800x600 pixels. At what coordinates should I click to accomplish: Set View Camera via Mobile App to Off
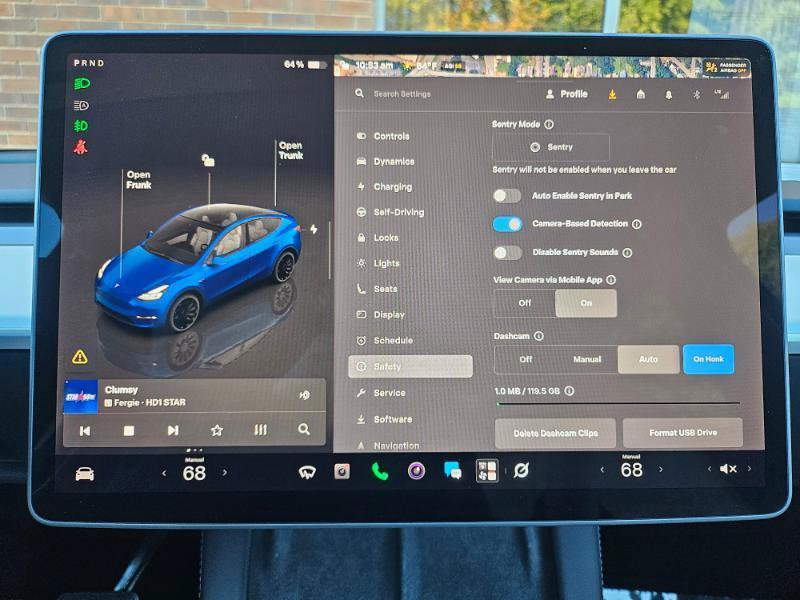(524, 303)
